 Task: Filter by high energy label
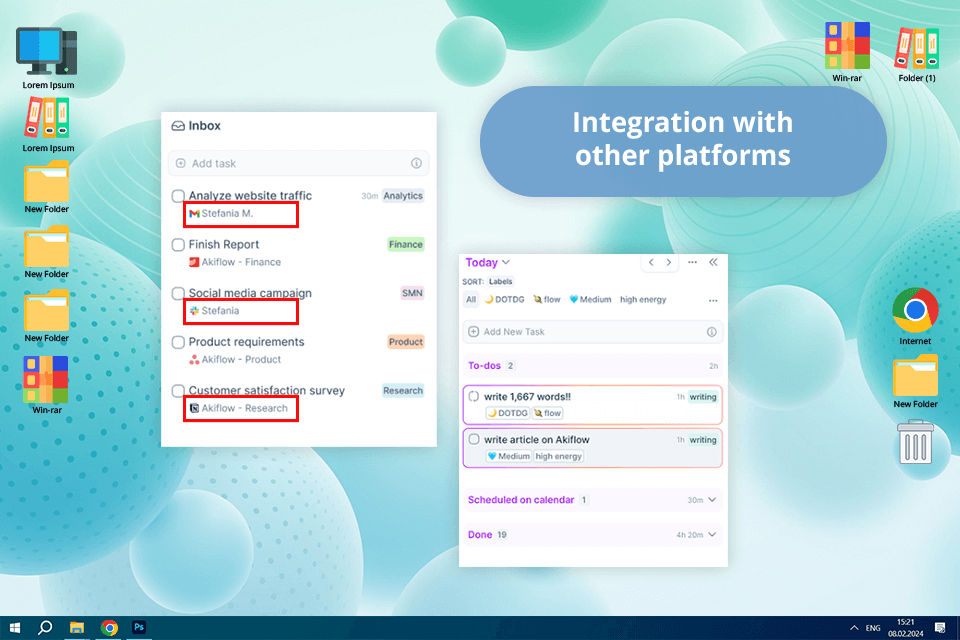tap(643, 299)
